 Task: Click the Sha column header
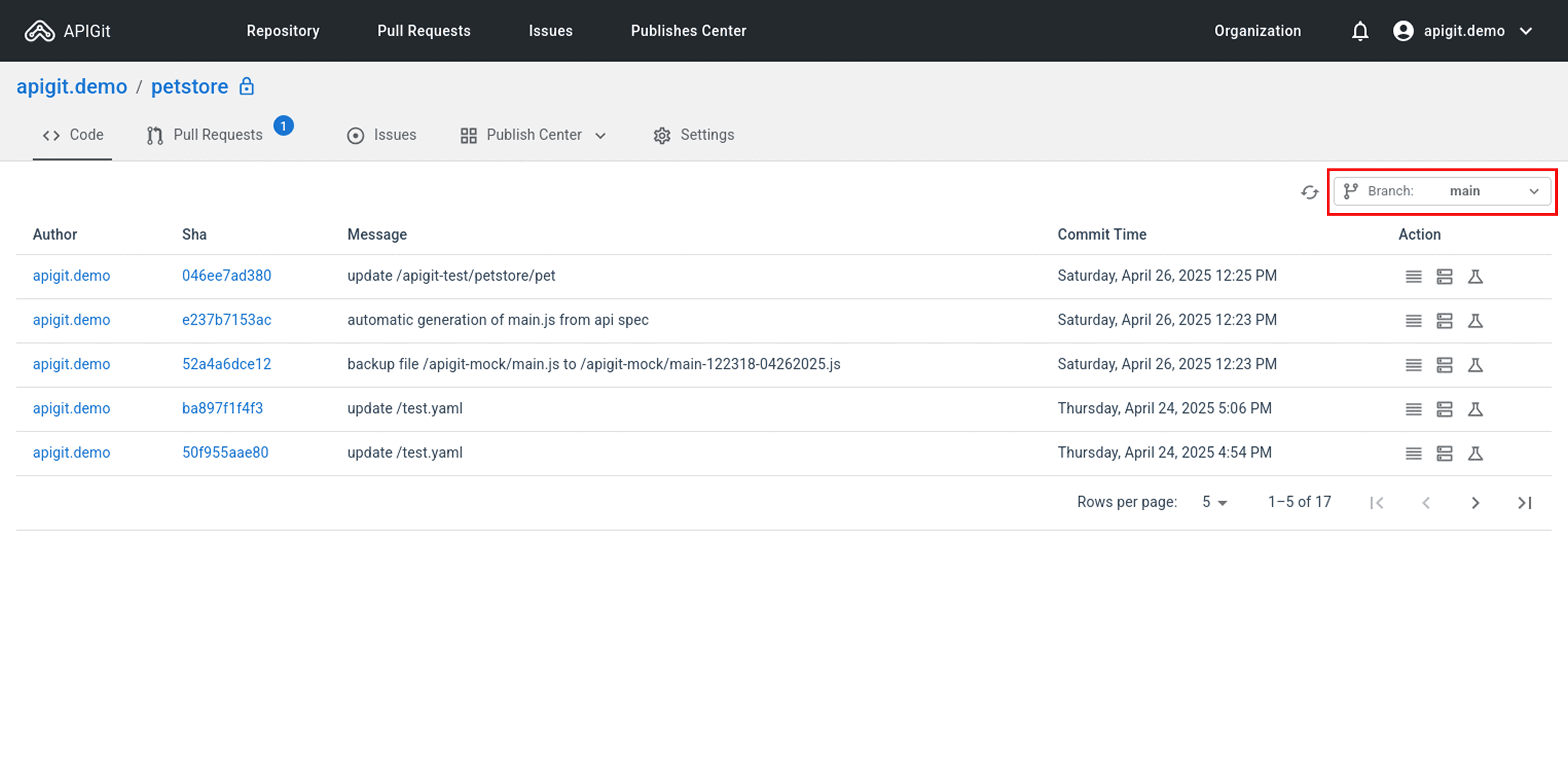coord(194,235)
